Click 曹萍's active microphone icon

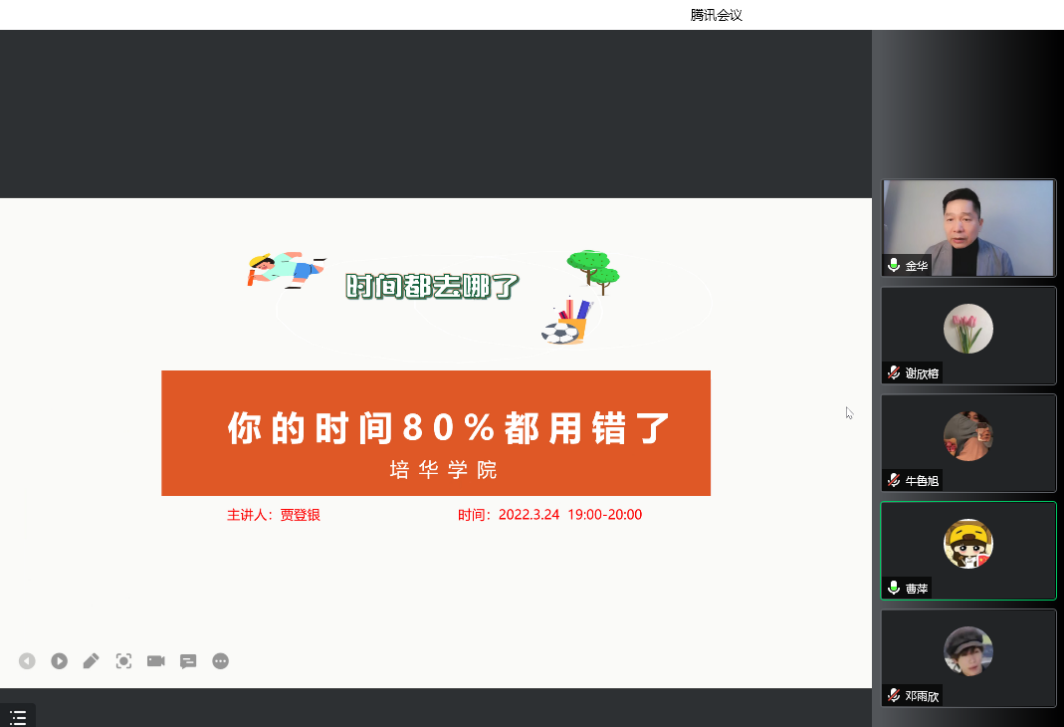click(894, 589)
